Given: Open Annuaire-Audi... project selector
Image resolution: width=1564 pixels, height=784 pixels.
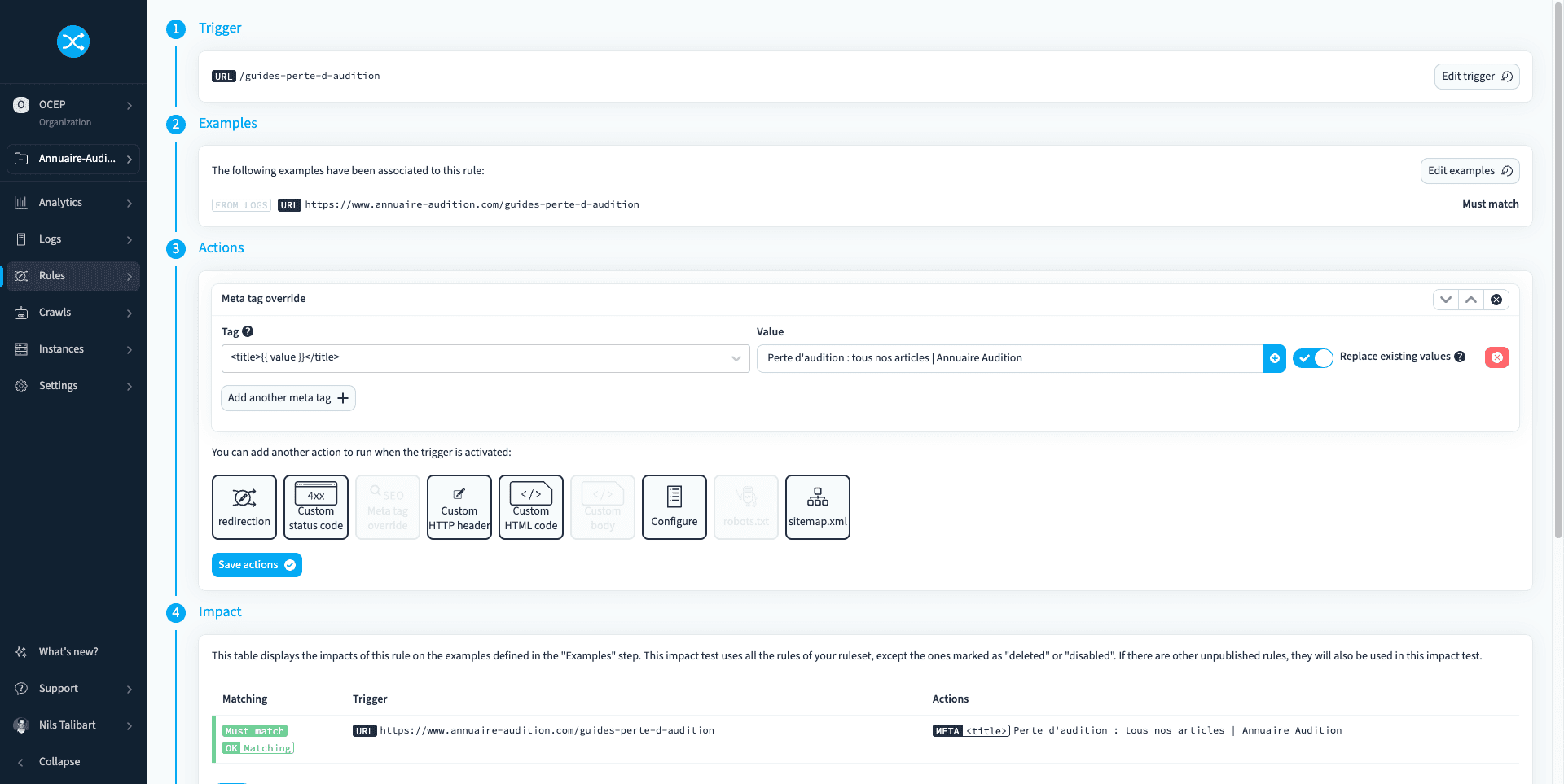Looking at the screenshot, I should [x=73, y=159].
